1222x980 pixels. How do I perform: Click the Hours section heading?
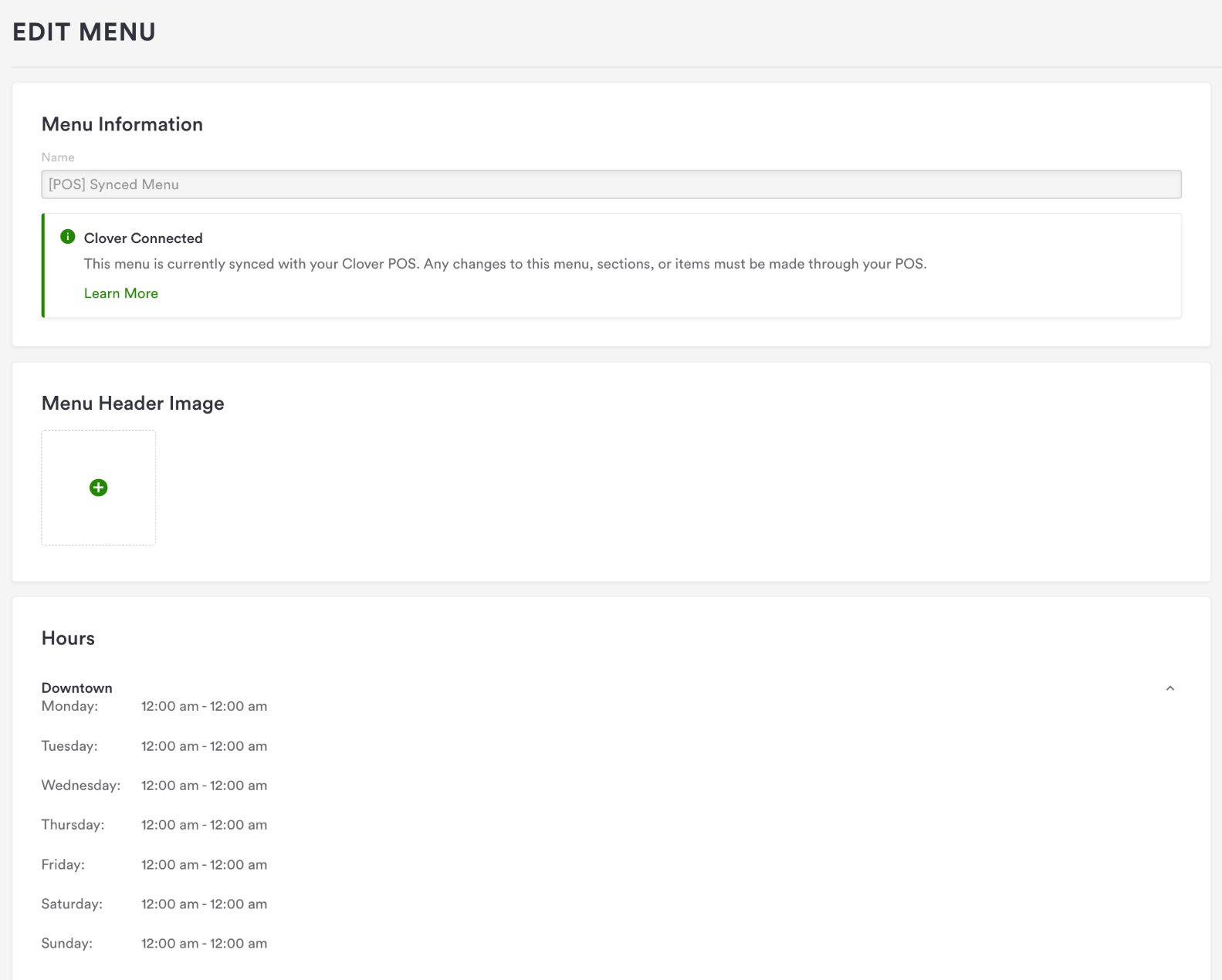click(x=68, y=638)
